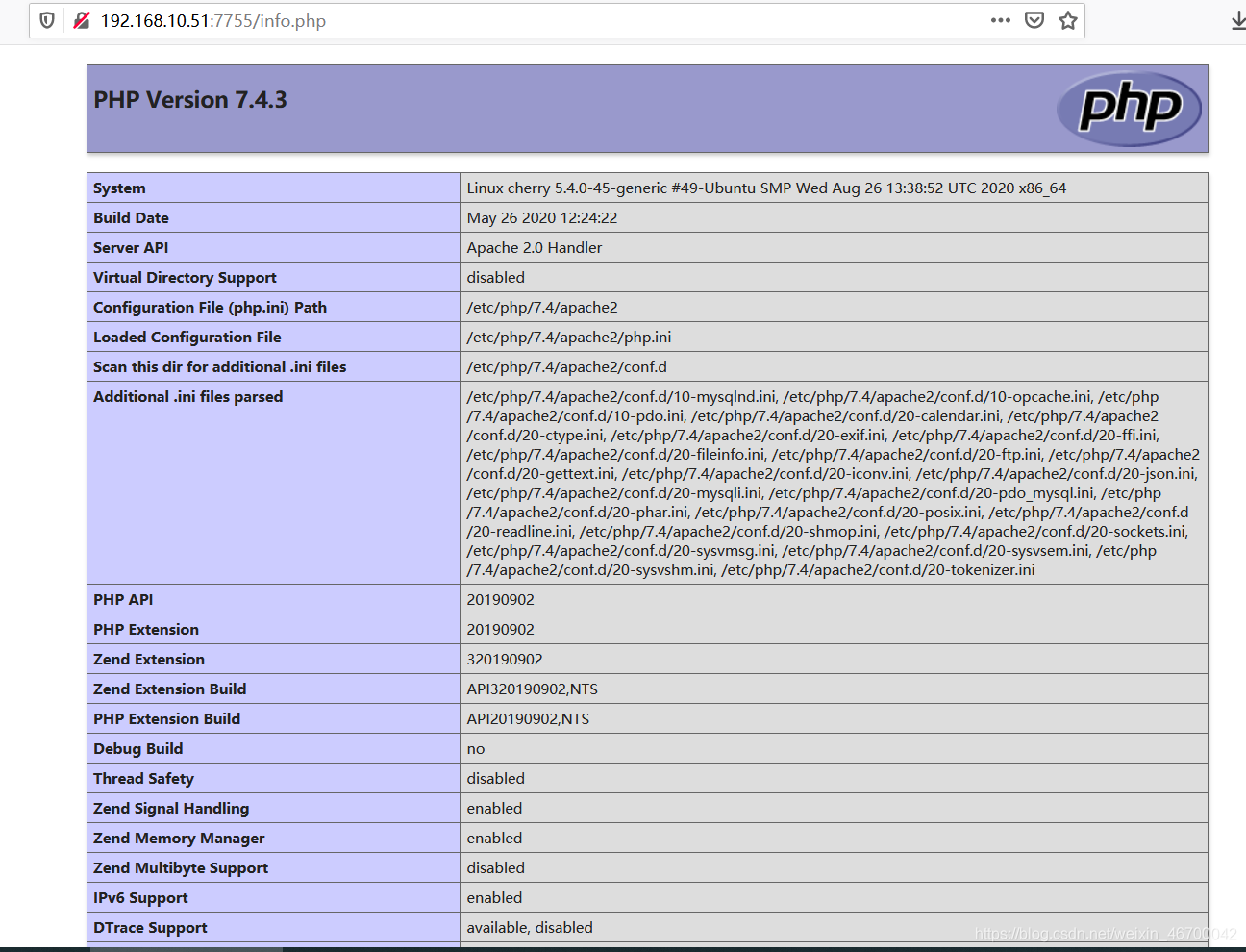Click Zend Multibyte Support label
1246x952 pixels.
click(x=181, y=868)
